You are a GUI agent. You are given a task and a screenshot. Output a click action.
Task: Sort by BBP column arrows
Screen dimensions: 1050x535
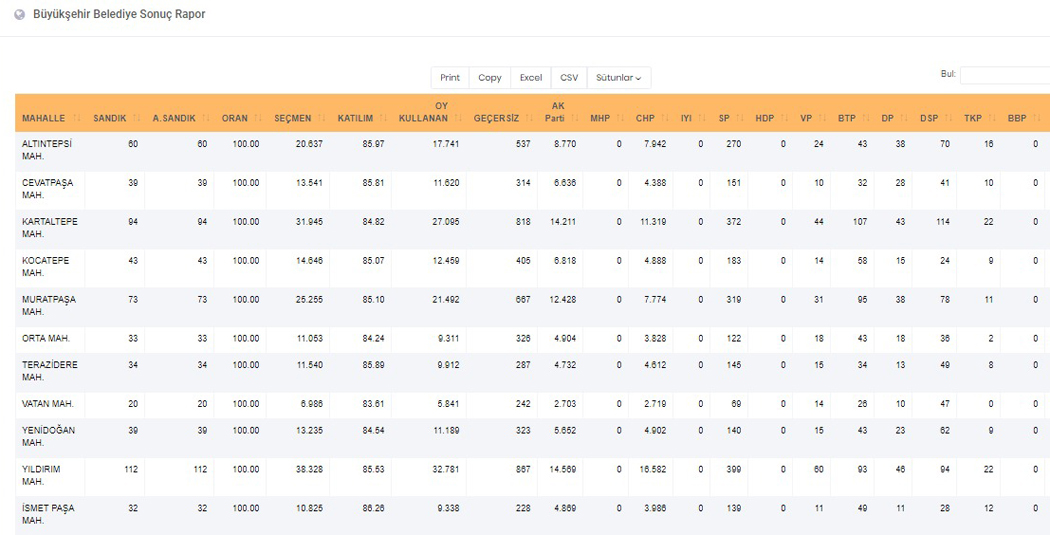[1037, 118]
